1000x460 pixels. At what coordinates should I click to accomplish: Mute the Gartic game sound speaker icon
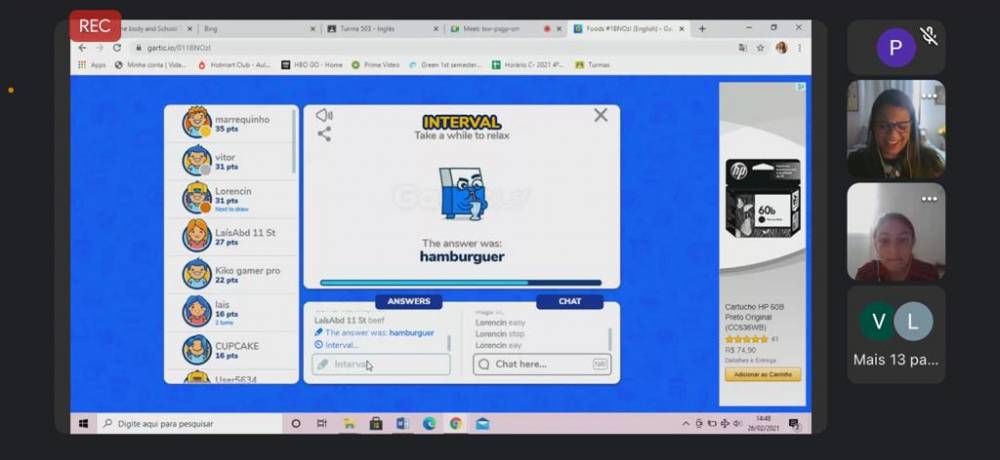tap(324, 115)
